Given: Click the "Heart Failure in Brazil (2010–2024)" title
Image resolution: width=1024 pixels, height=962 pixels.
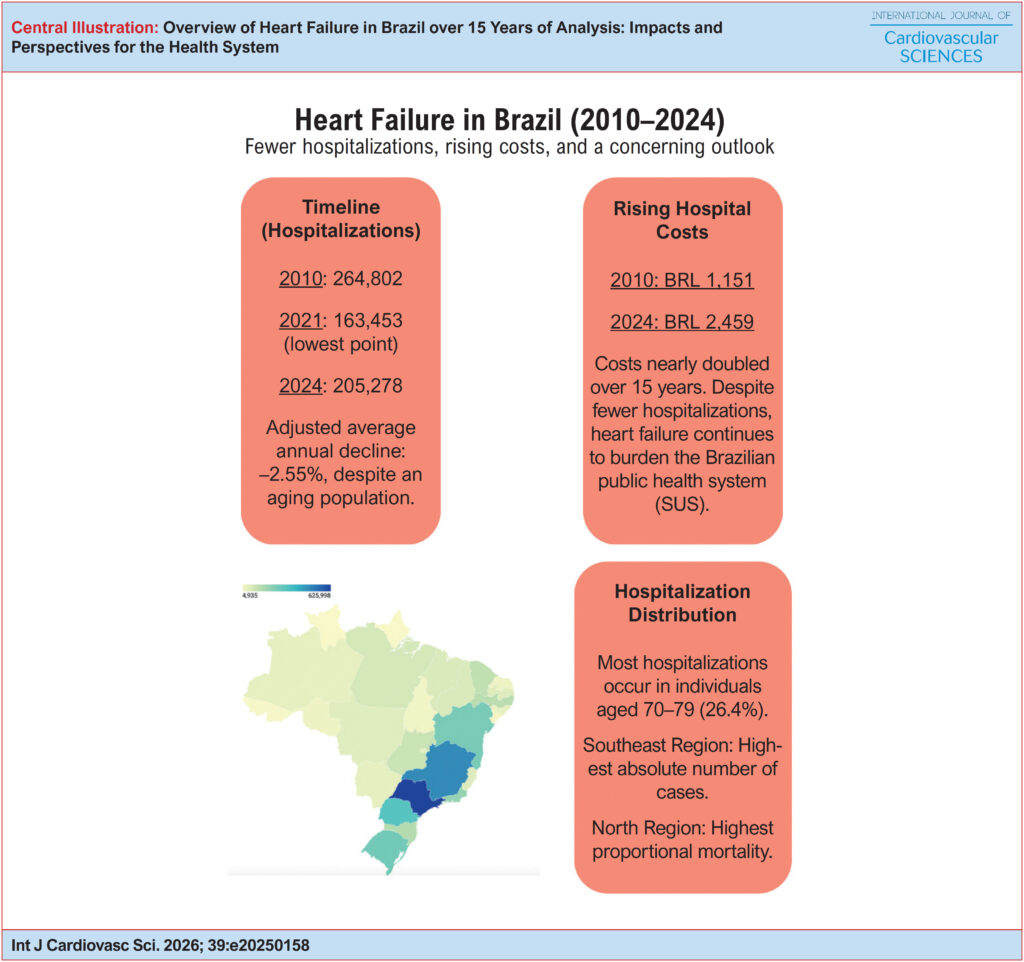Looking at the screenshot, I should pyautogui.click(x=509, y=120).
